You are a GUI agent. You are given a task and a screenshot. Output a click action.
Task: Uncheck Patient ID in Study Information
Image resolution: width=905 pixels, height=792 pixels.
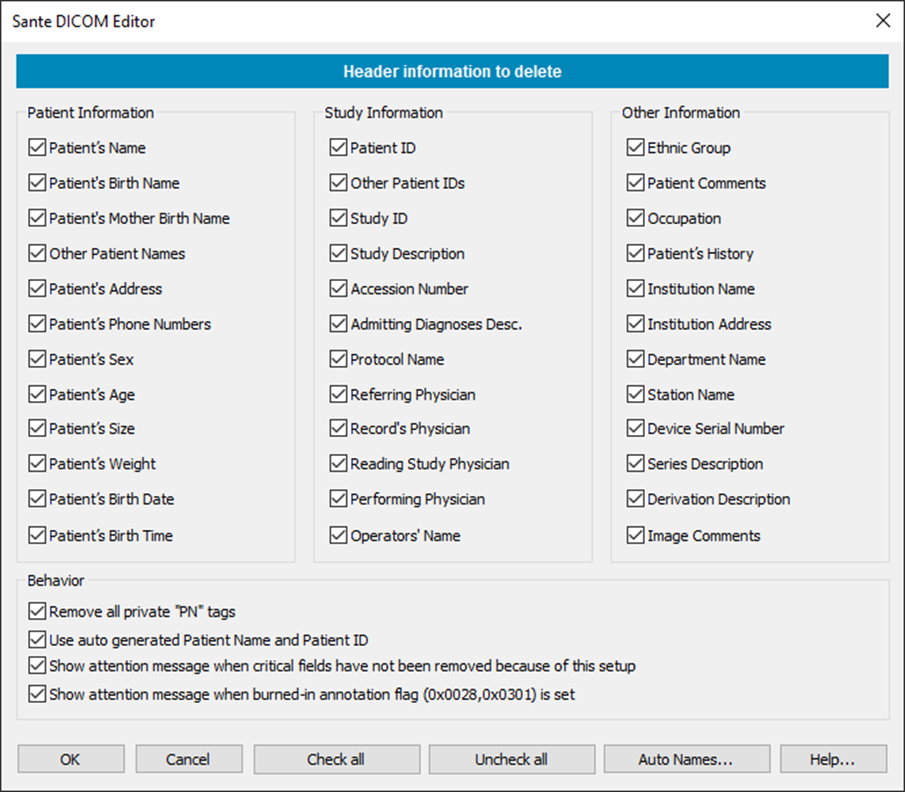(338, 148)
